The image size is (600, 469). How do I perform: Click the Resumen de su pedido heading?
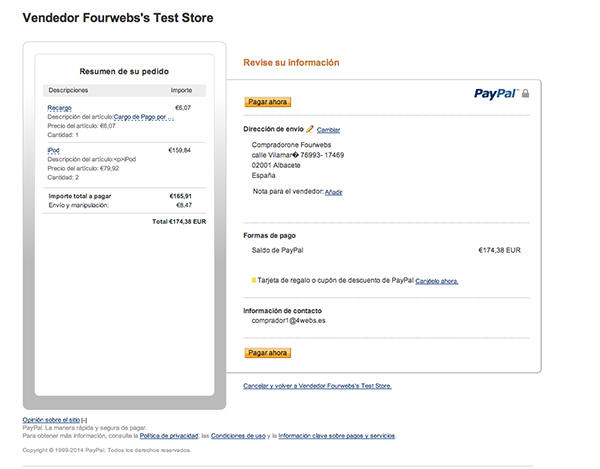pos(124,72)
